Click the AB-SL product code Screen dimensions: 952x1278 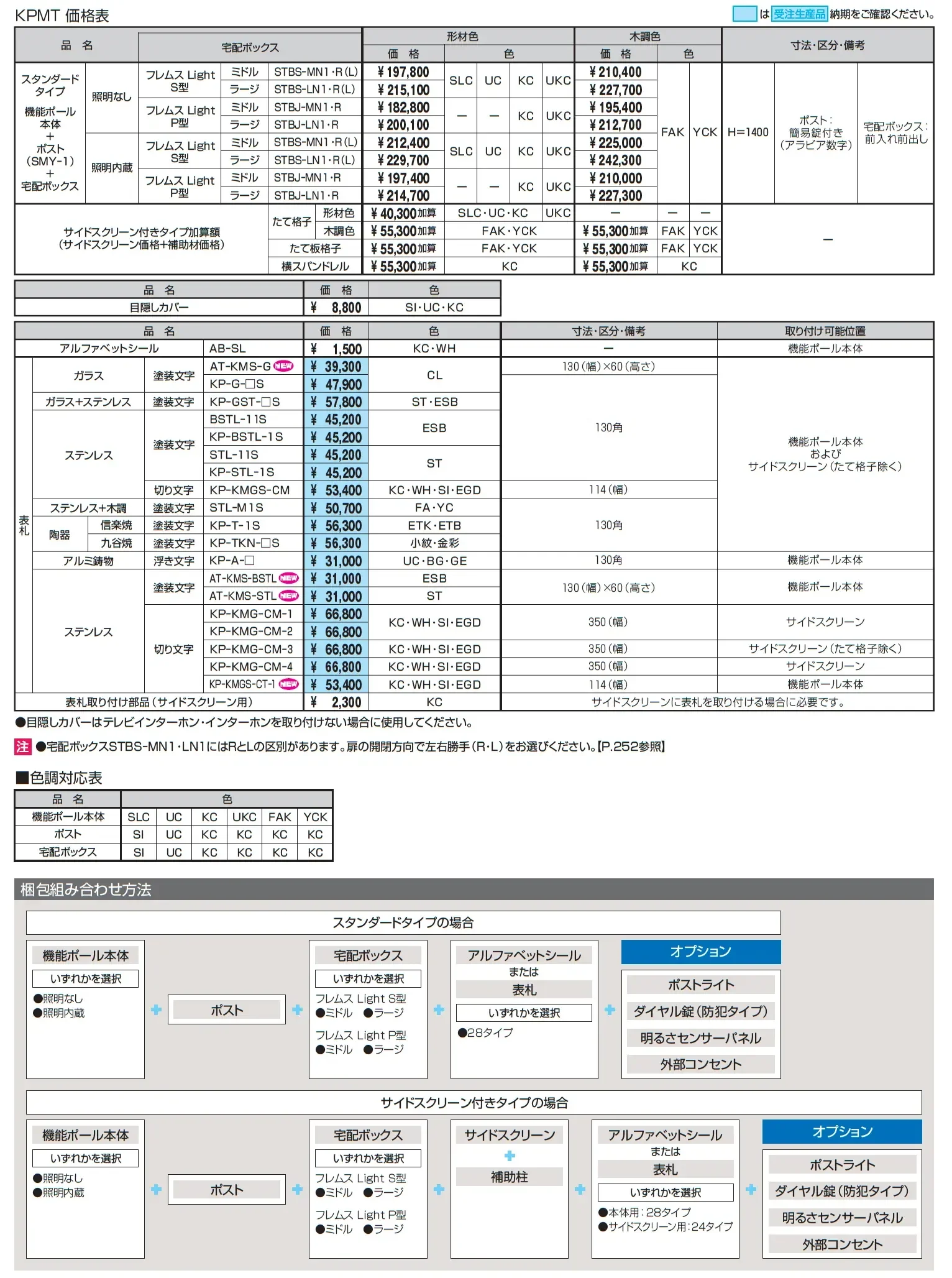227,349
